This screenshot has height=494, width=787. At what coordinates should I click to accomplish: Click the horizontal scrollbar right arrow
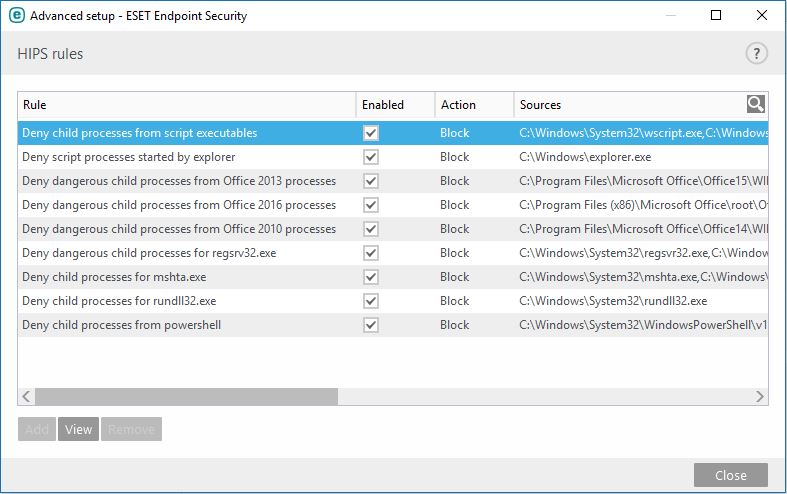pos(761,397)
